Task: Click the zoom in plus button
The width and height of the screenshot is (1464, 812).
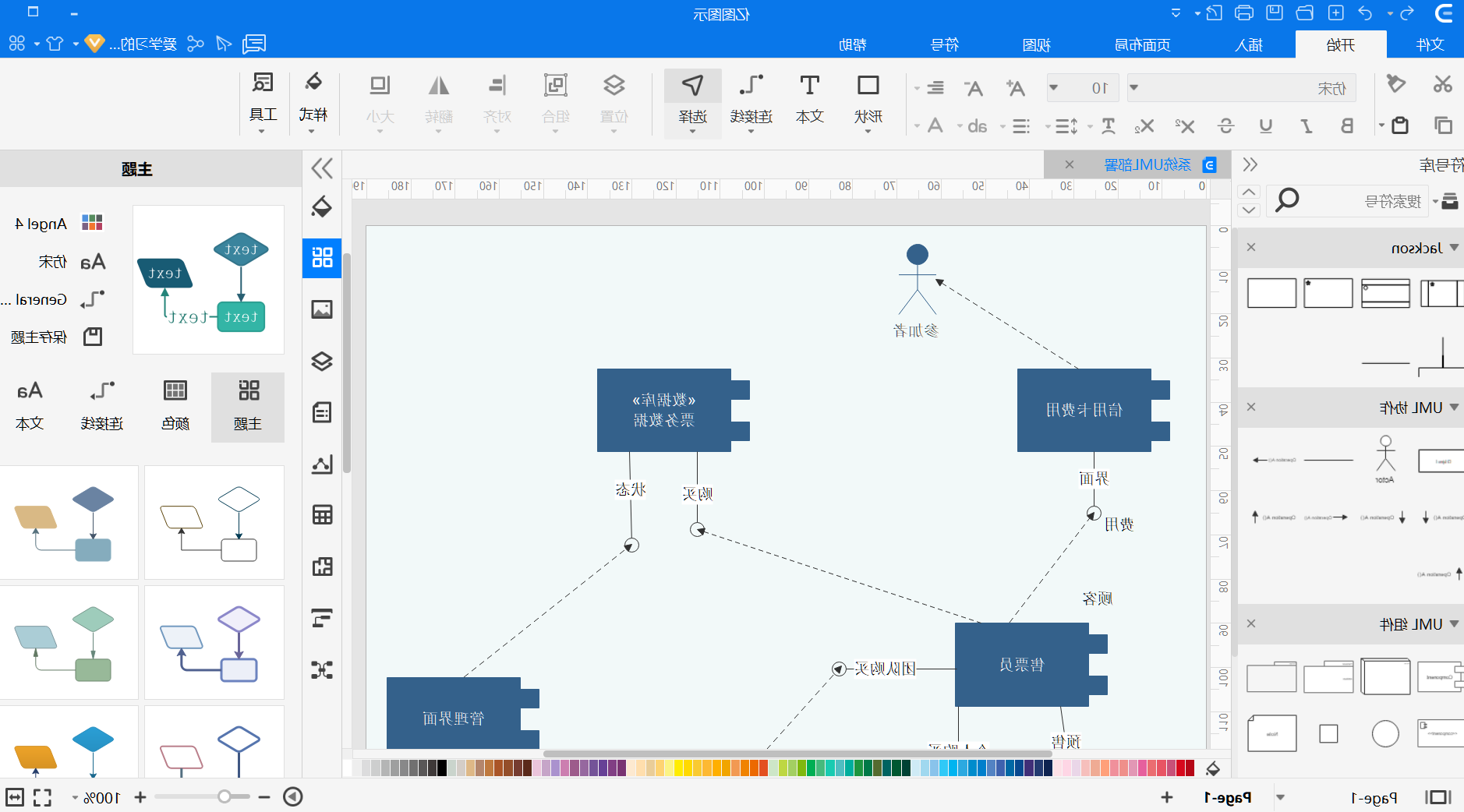Action: pyautogui.click(x=140, y=797)
